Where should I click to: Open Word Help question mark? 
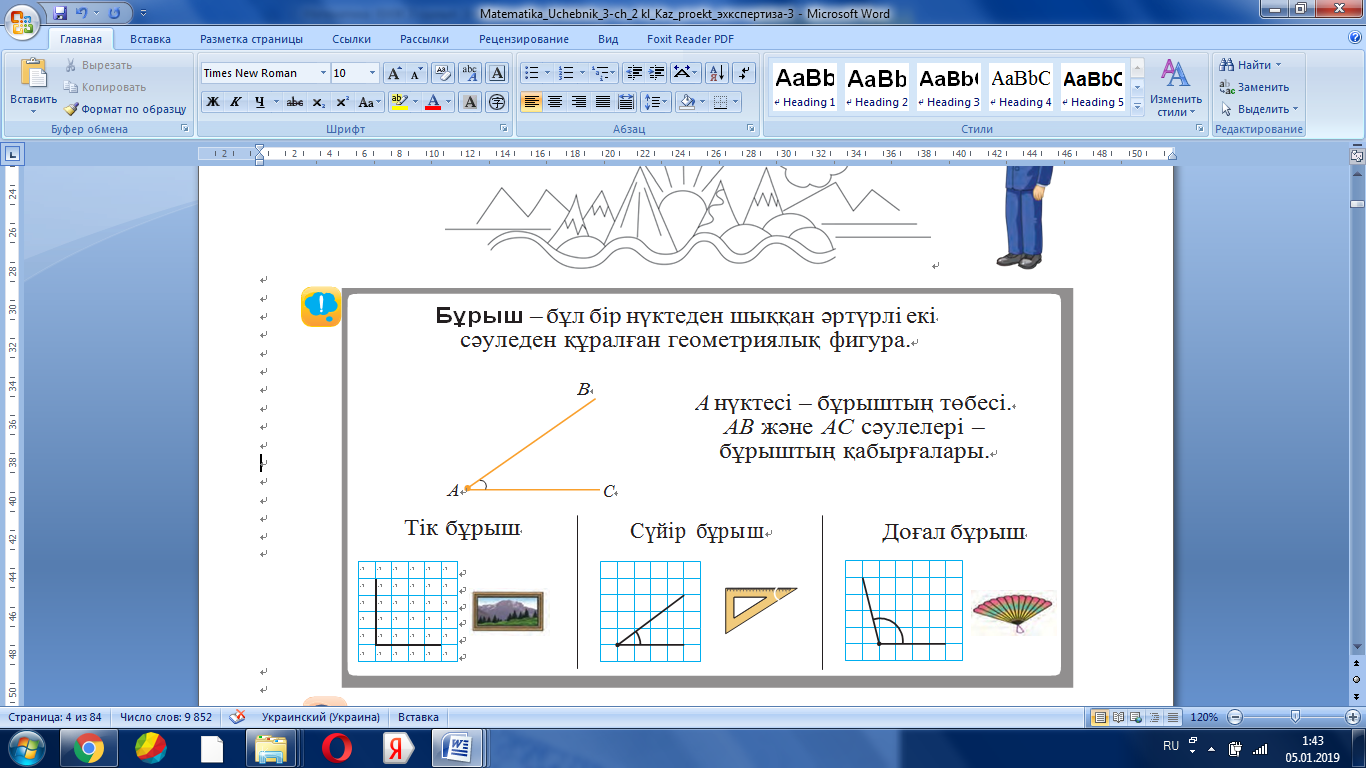pyautogui.click(x=1354, y=39)
